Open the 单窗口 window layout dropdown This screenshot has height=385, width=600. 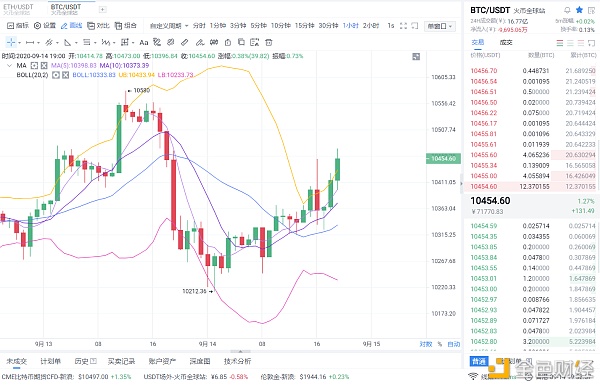(440, 26)
